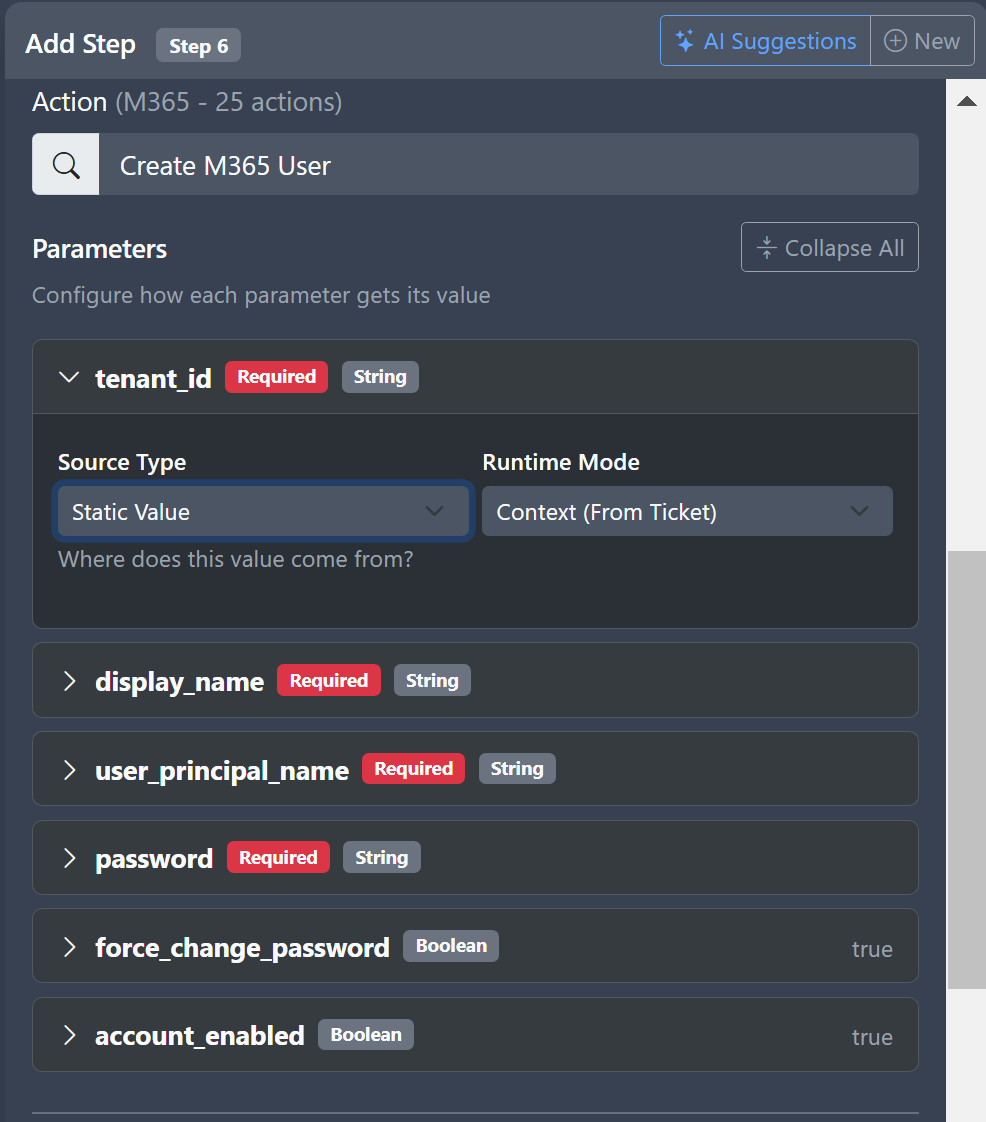Click the scrollbar up arrow
This screenshot has height=1122, width=986.
967,101
